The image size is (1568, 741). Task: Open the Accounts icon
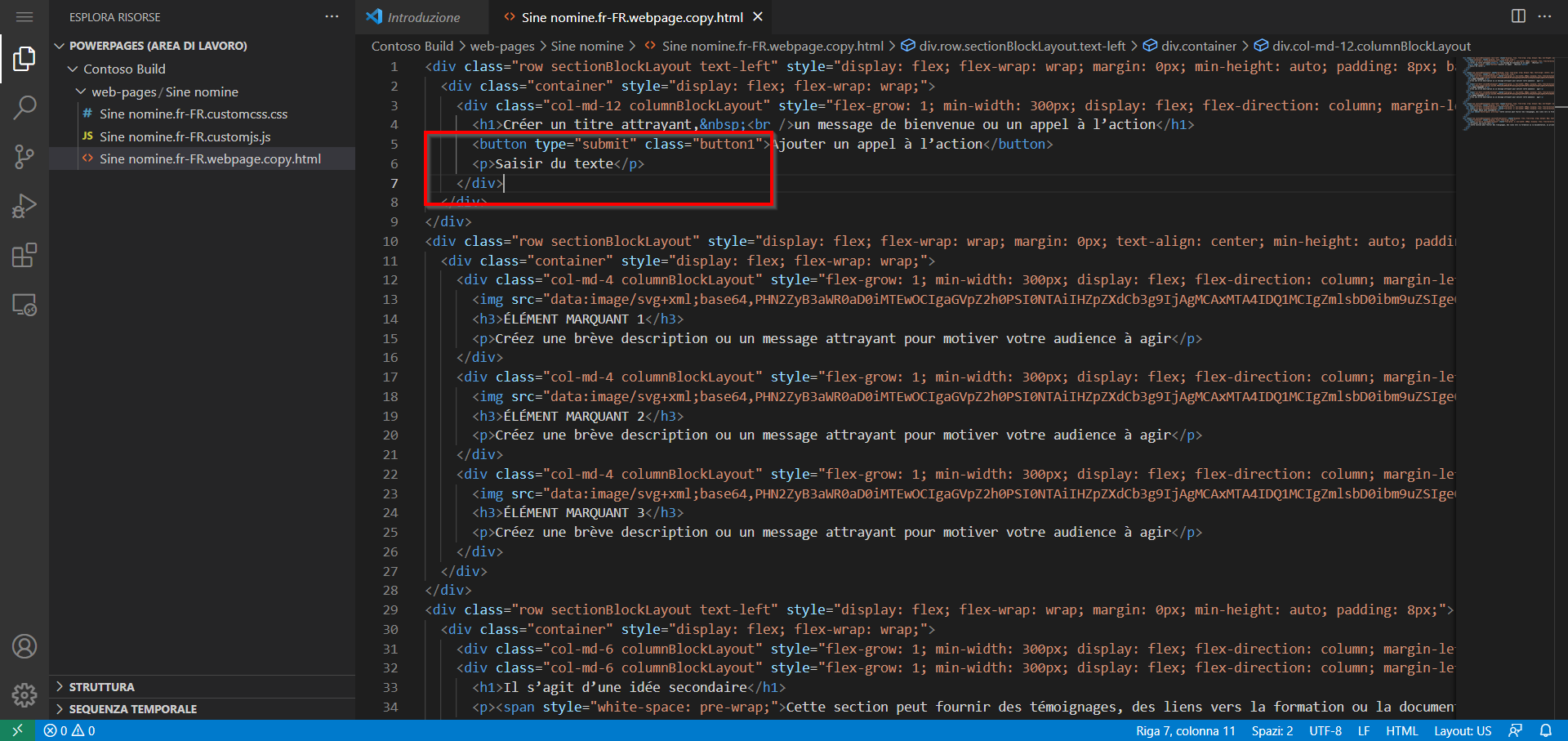[x=24, y=646]
